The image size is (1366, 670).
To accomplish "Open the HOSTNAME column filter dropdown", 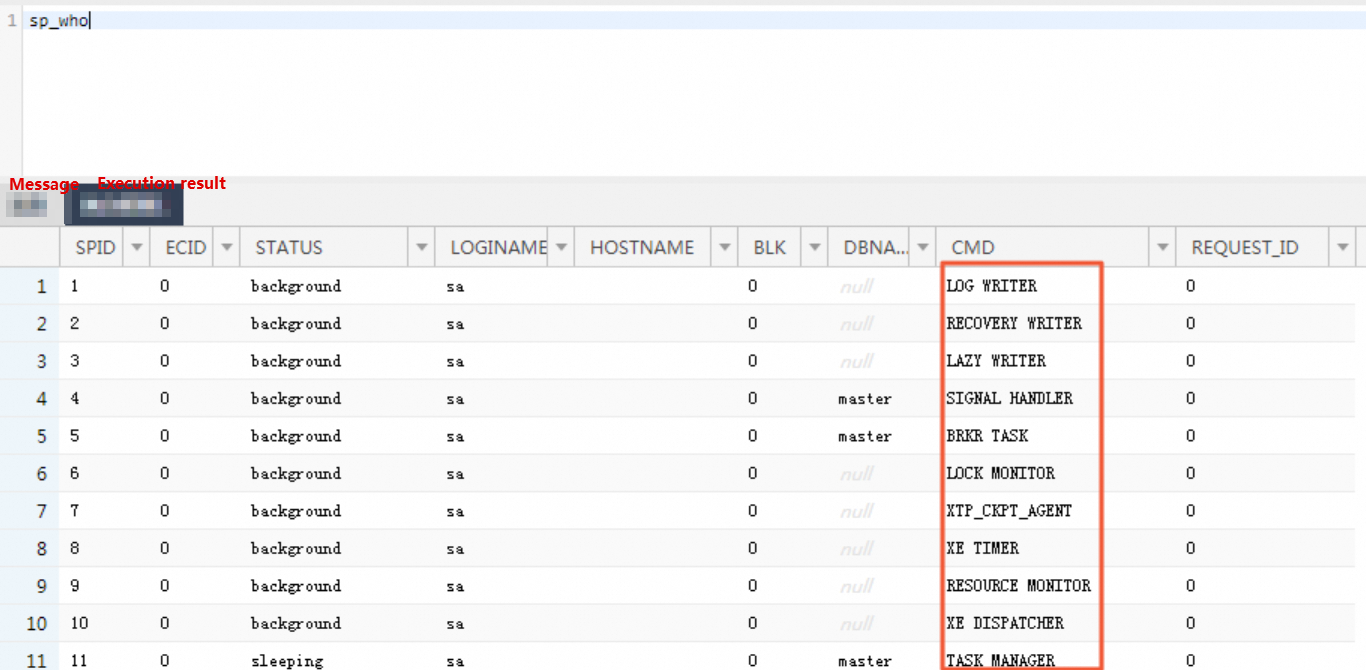I will [x=724, y=247].
